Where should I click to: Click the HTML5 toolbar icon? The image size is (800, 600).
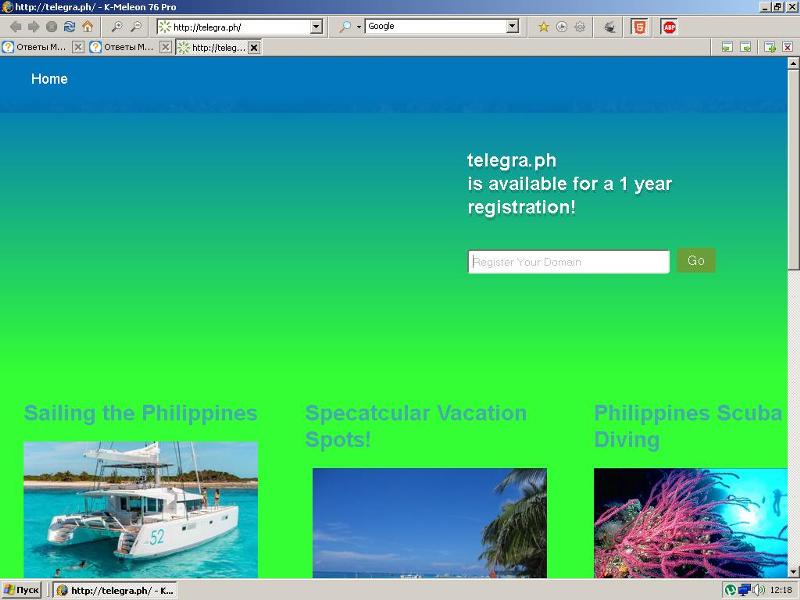[x=639, y=27]
